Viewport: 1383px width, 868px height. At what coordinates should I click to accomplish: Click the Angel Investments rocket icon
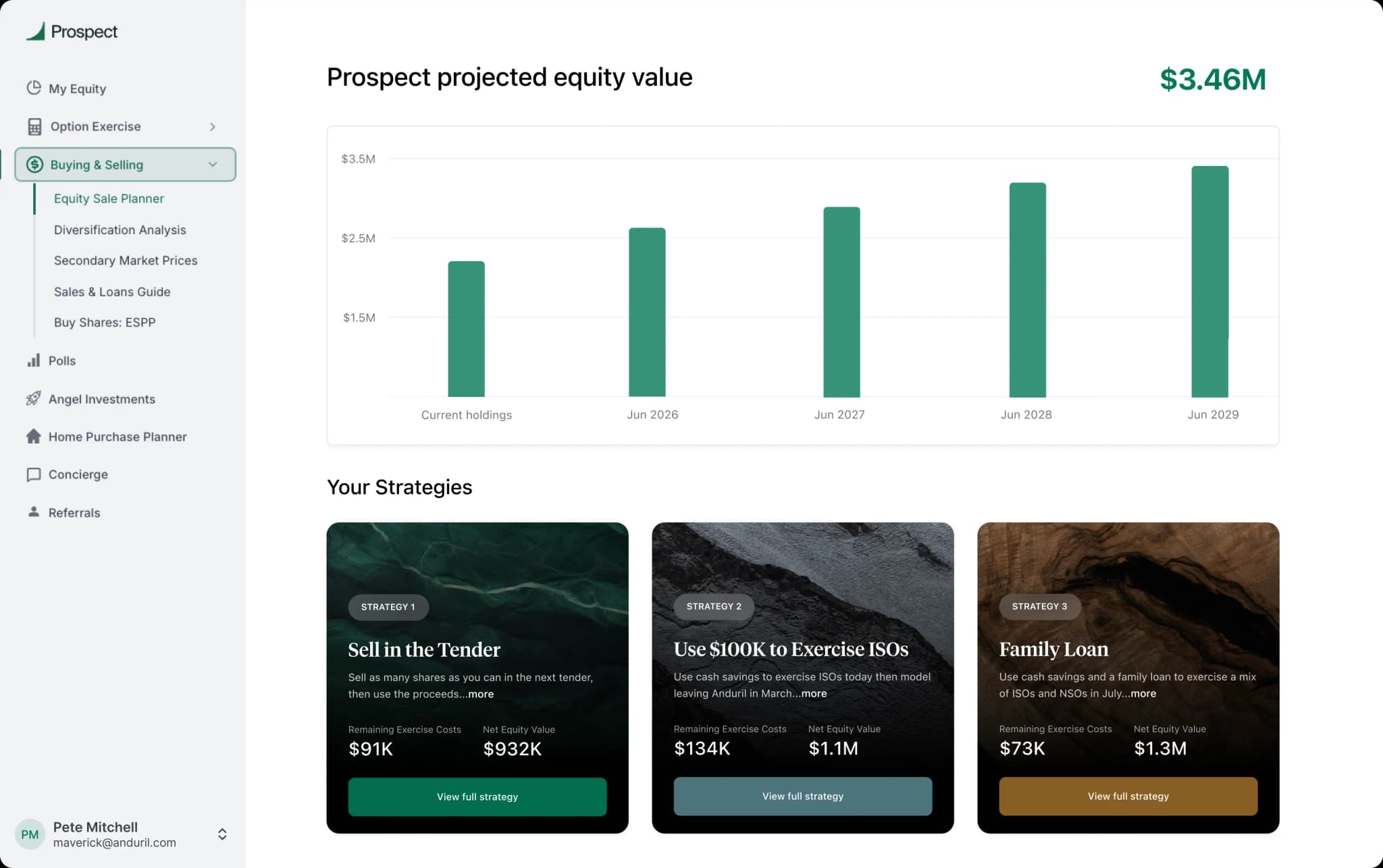pyautogui.click(x=34, y=399)
